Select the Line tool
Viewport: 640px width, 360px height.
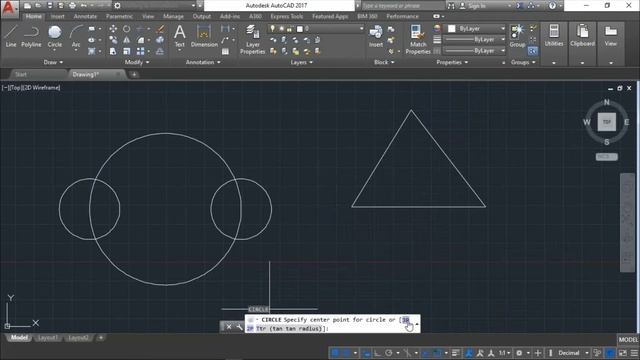pos(11,36)
